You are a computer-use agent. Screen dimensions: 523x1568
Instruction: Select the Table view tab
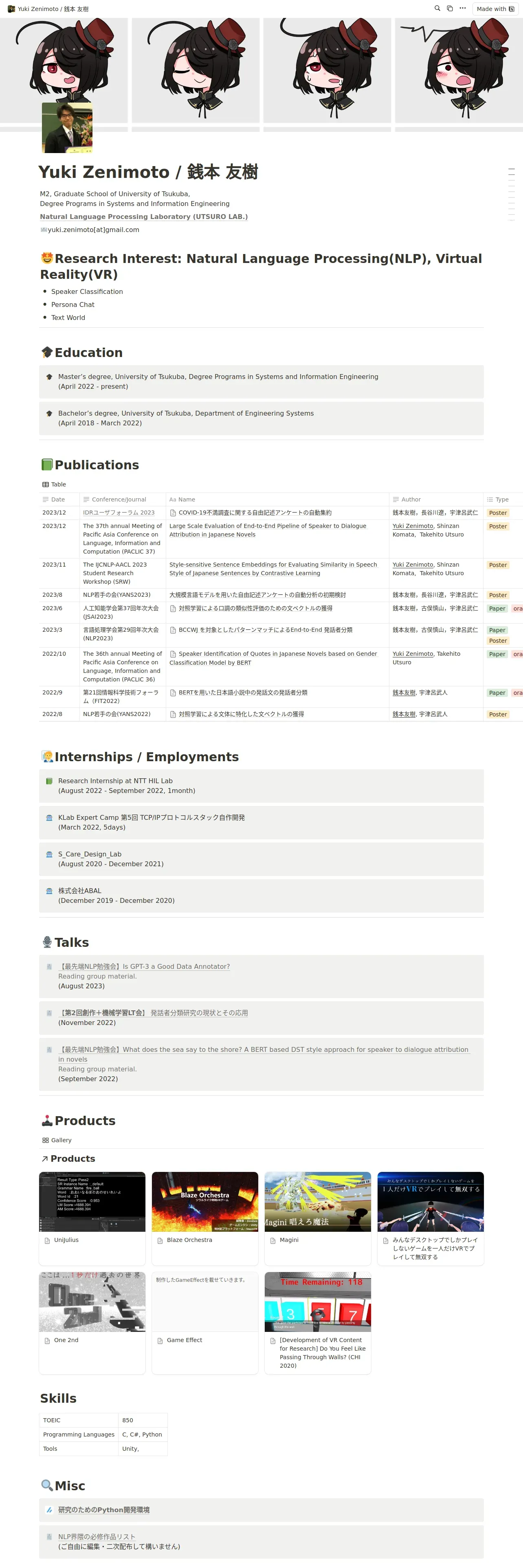tap(54, 484)
